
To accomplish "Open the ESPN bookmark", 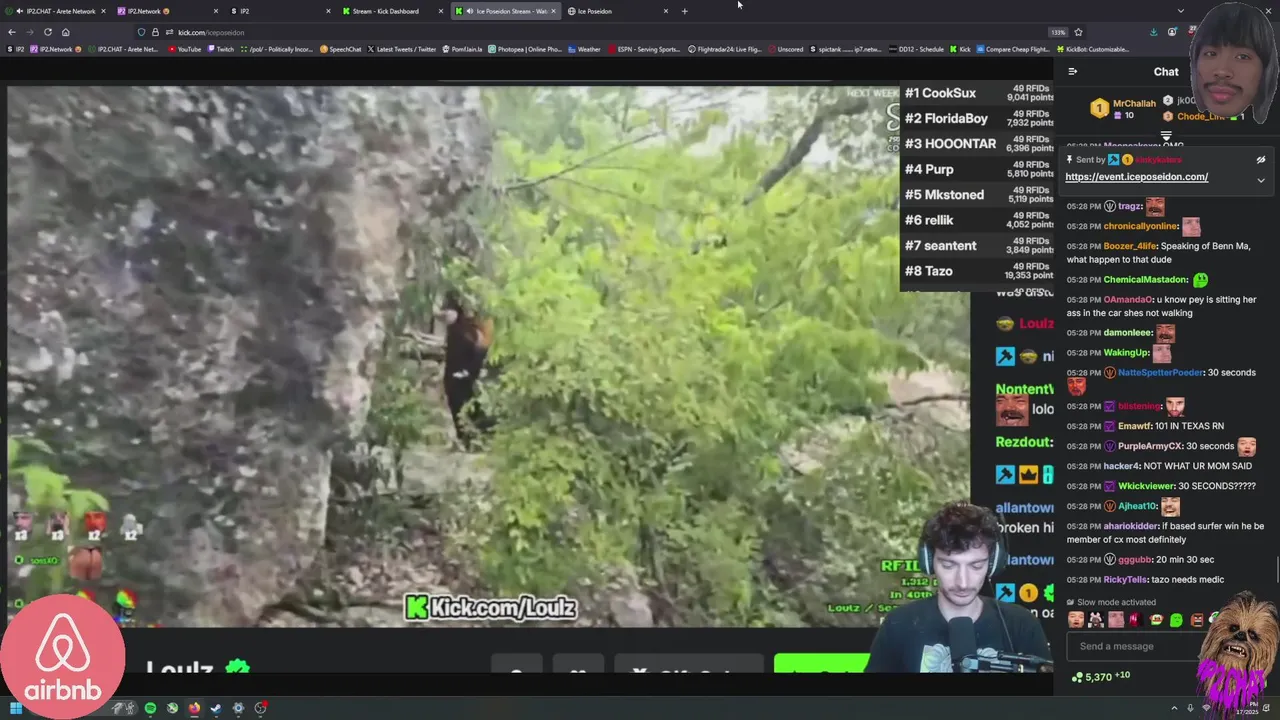I will point(645,49).
